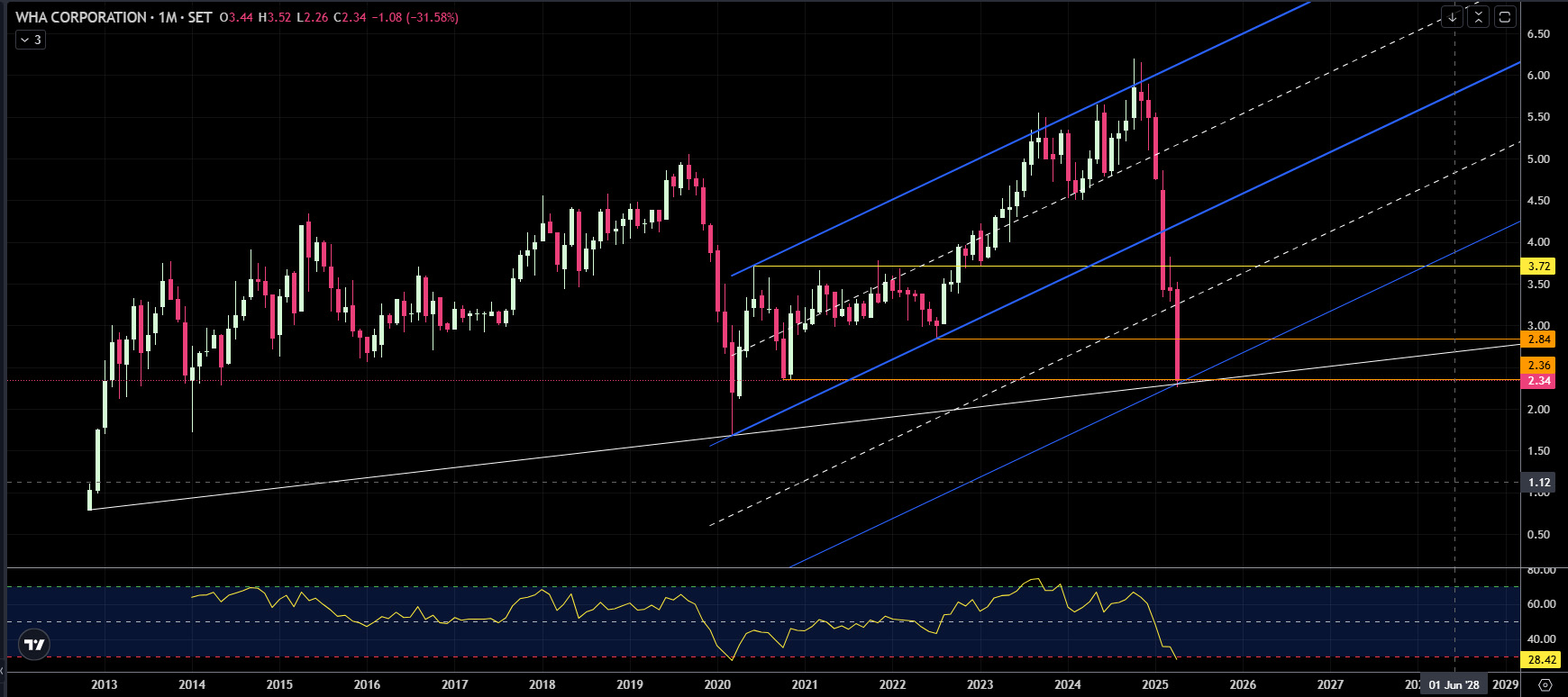Click the 6.50 price scale value

pos(1538,34)
